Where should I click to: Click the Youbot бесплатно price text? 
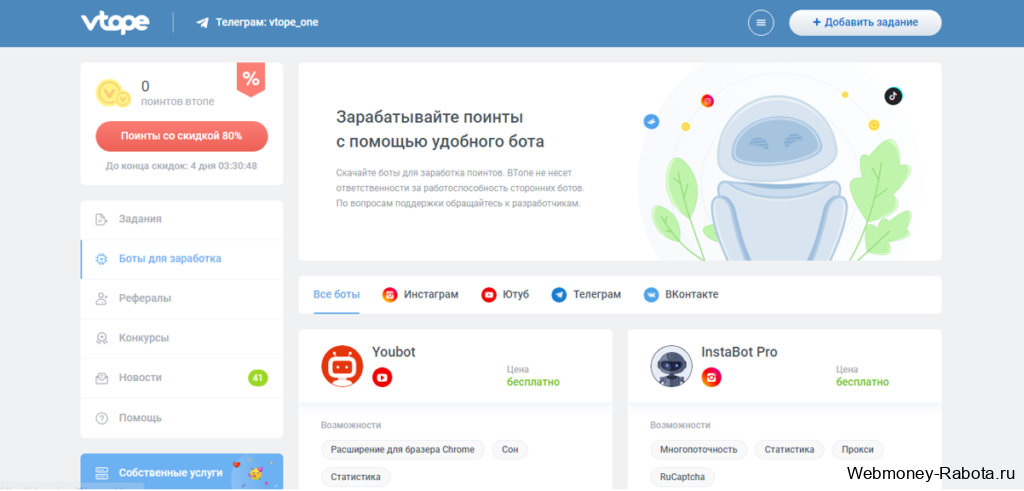(x=533, y=382)
